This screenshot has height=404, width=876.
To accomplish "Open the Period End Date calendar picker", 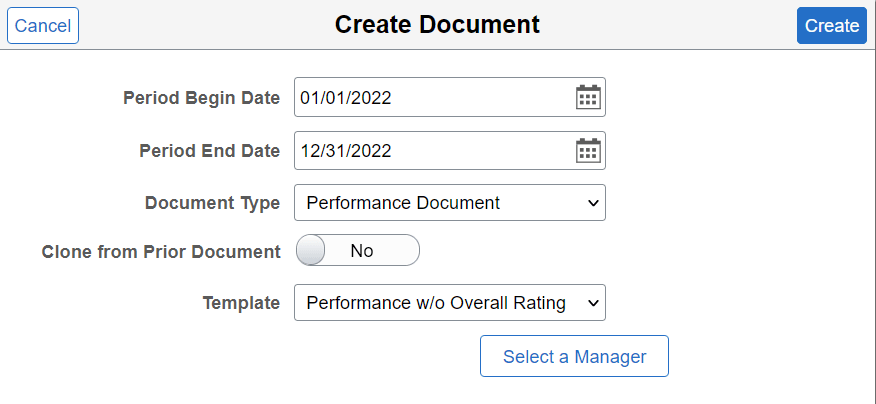I will tap(588, 151).
